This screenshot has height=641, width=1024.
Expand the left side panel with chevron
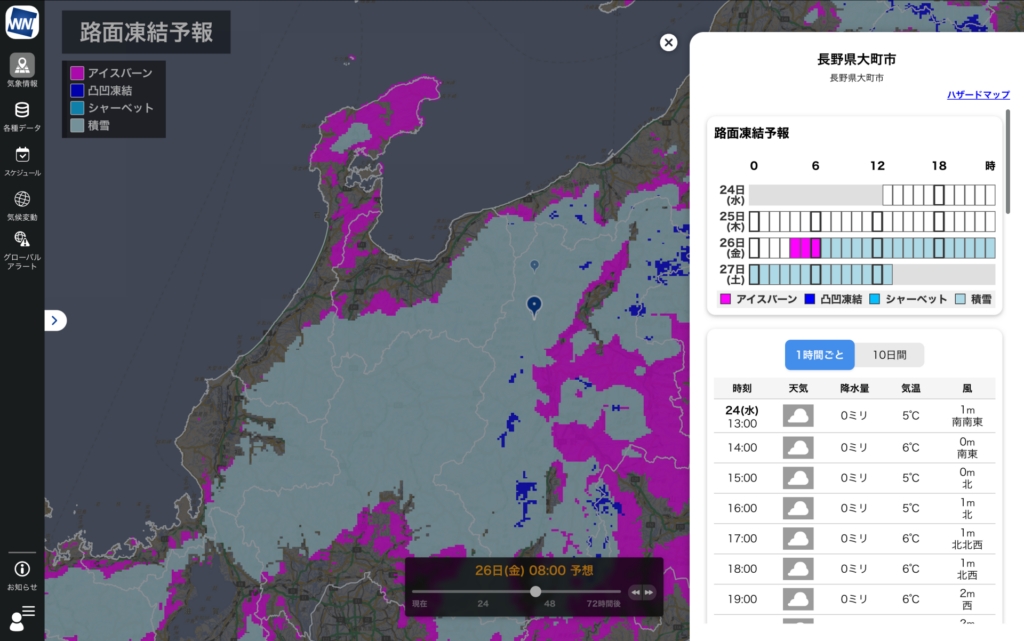pyautogui.click(x=56, y=320)
